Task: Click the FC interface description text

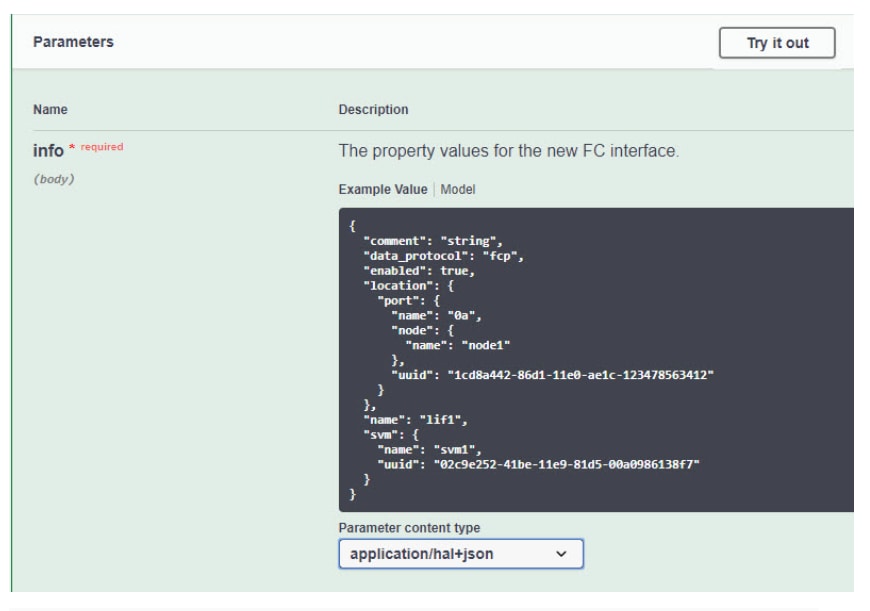Action: 508,151
